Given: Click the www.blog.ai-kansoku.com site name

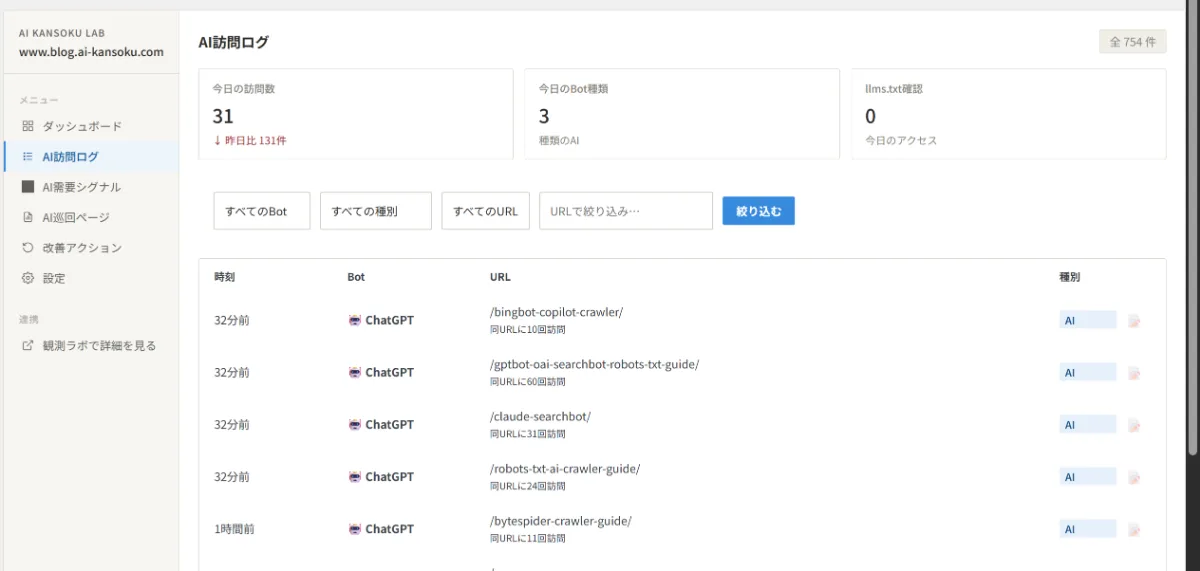Looking at the screenshot, I should [x=91, y=52].
